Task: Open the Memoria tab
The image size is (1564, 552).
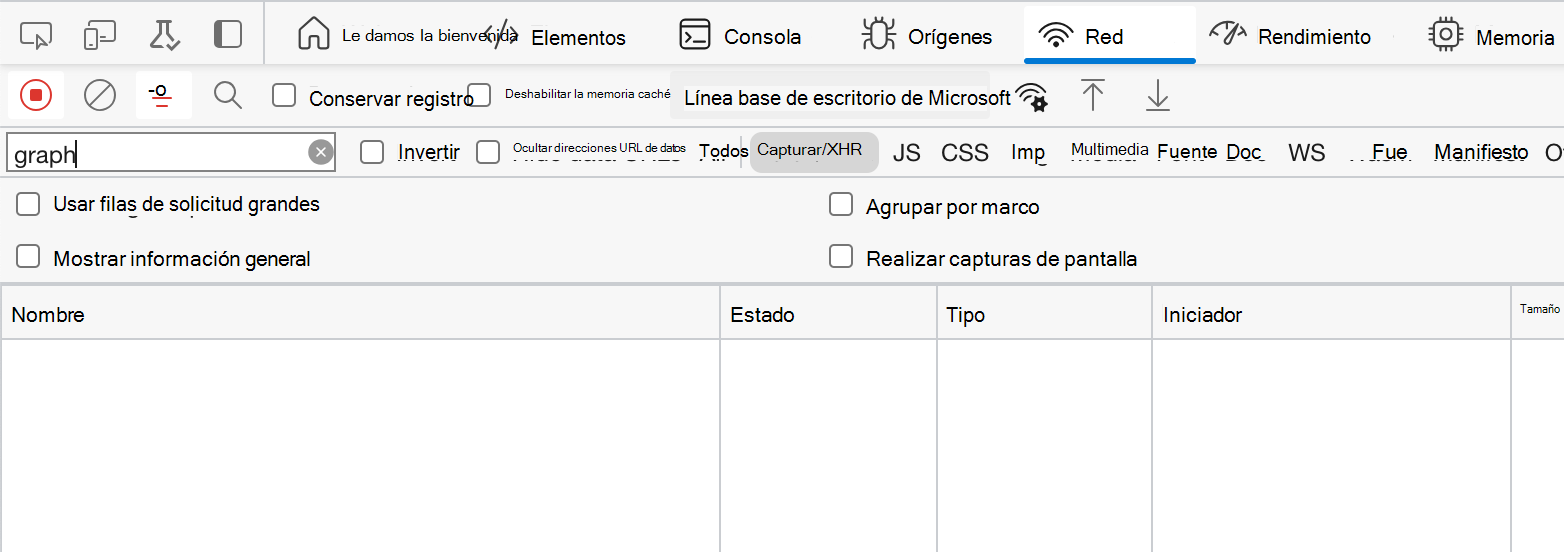Action: [x=1492, y=36]
